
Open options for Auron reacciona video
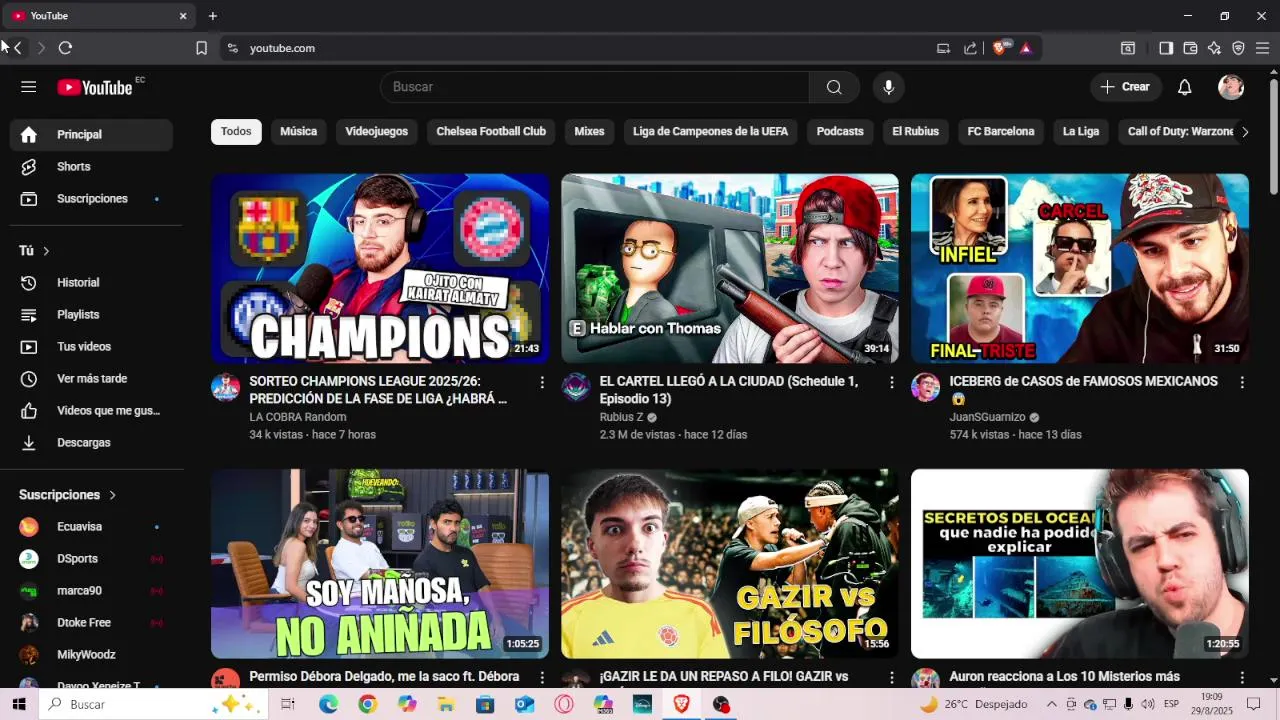tap(1242, 677)
